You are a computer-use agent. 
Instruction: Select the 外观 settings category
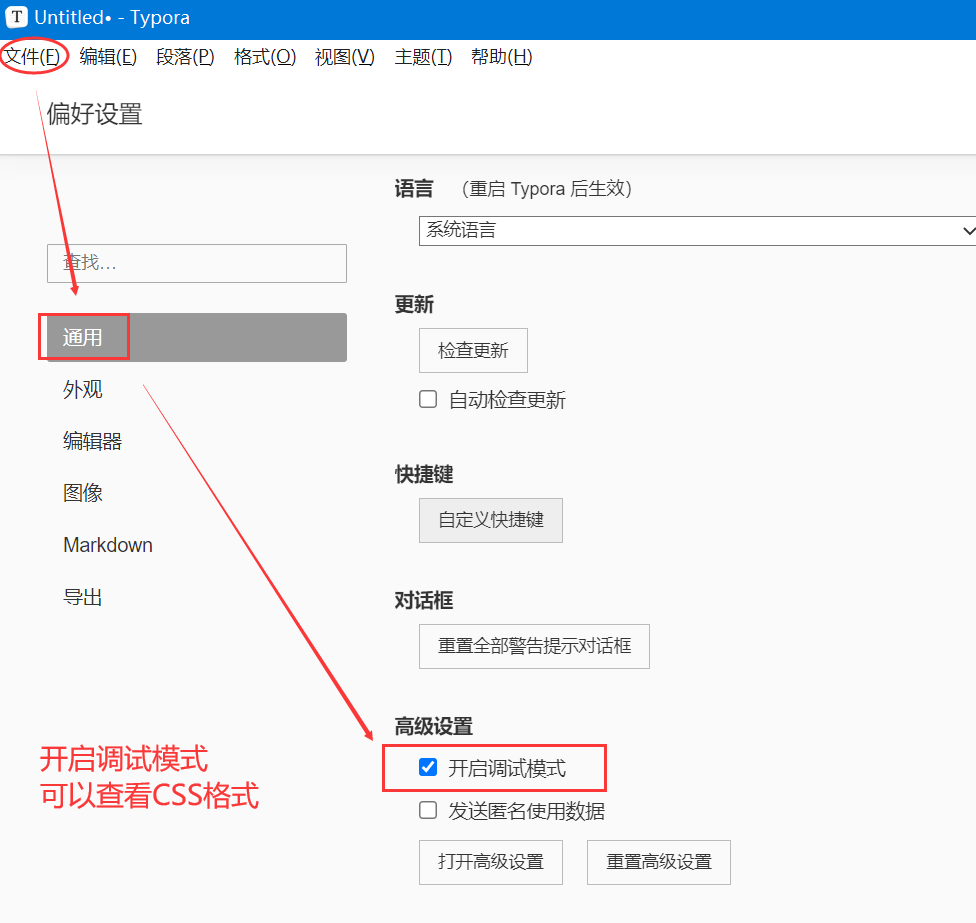(x=82, y=390)
